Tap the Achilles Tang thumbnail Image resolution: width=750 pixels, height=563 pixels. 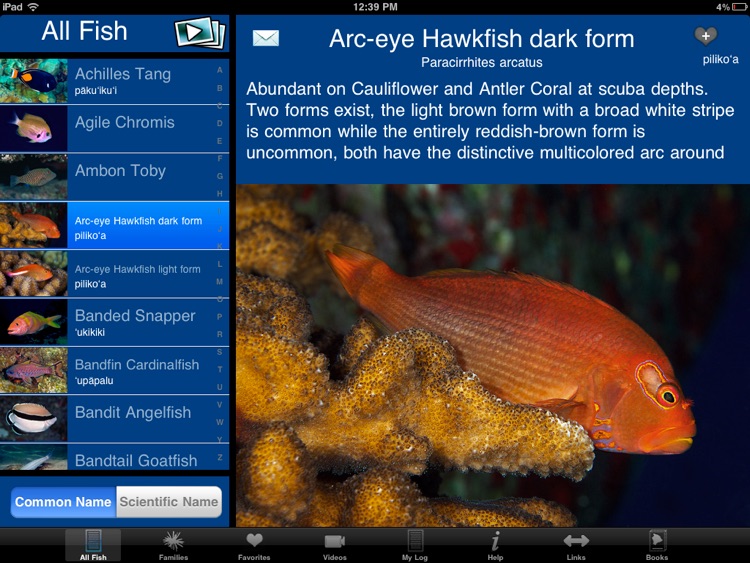click(x=33, y=81)
